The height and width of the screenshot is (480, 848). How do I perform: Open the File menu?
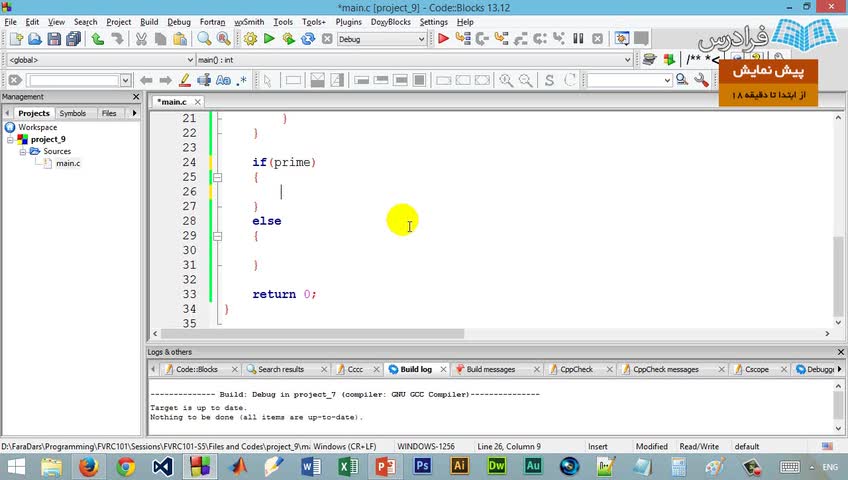coord(10,22)
